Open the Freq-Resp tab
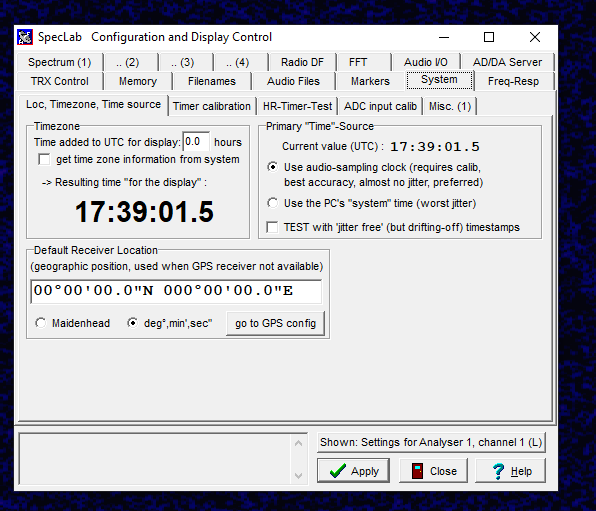This screenshot has width=596, height=511. point(514,81)
